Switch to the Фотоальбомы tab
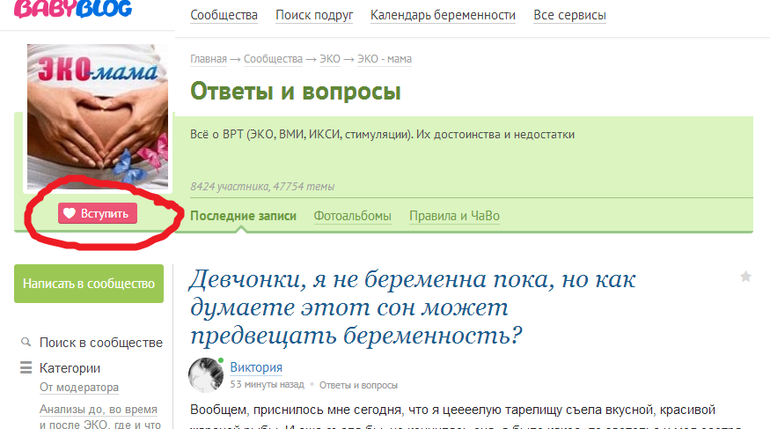Image resolution: width=770 pixels, height=429 pixels. (x=353, y=216)
